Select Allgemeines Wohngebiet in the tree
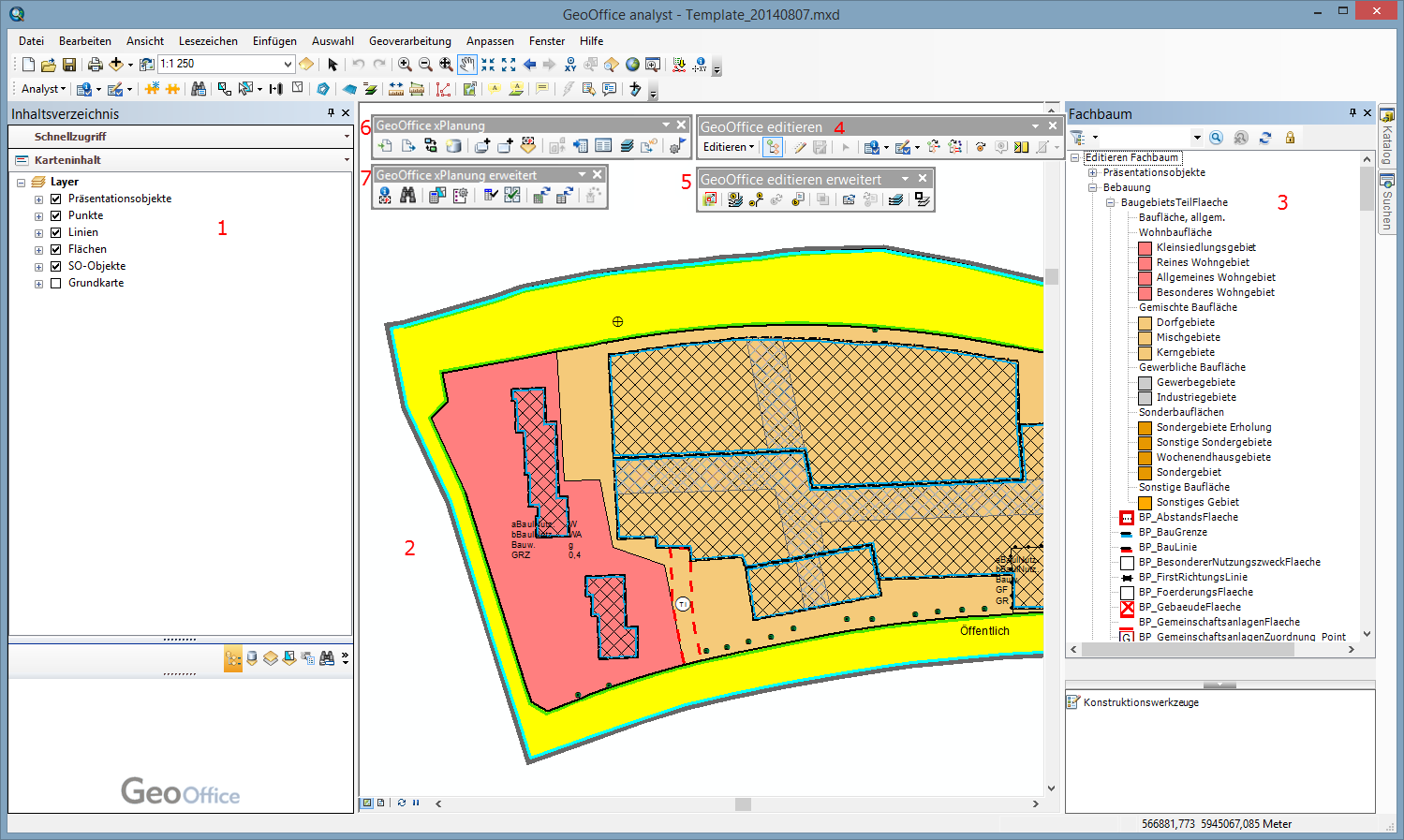Screen dimensions: 1404x840 (x=1215, y=277)
